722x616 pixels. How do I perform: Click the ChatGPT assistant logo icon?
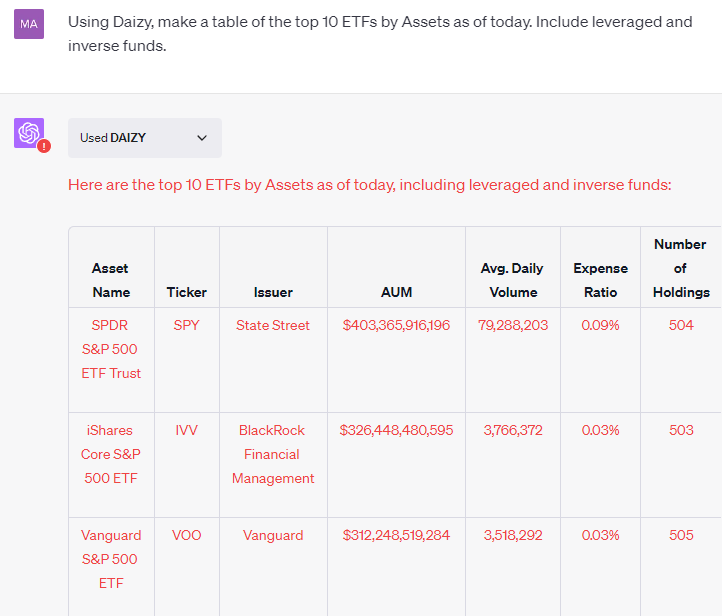pos(29,133)
